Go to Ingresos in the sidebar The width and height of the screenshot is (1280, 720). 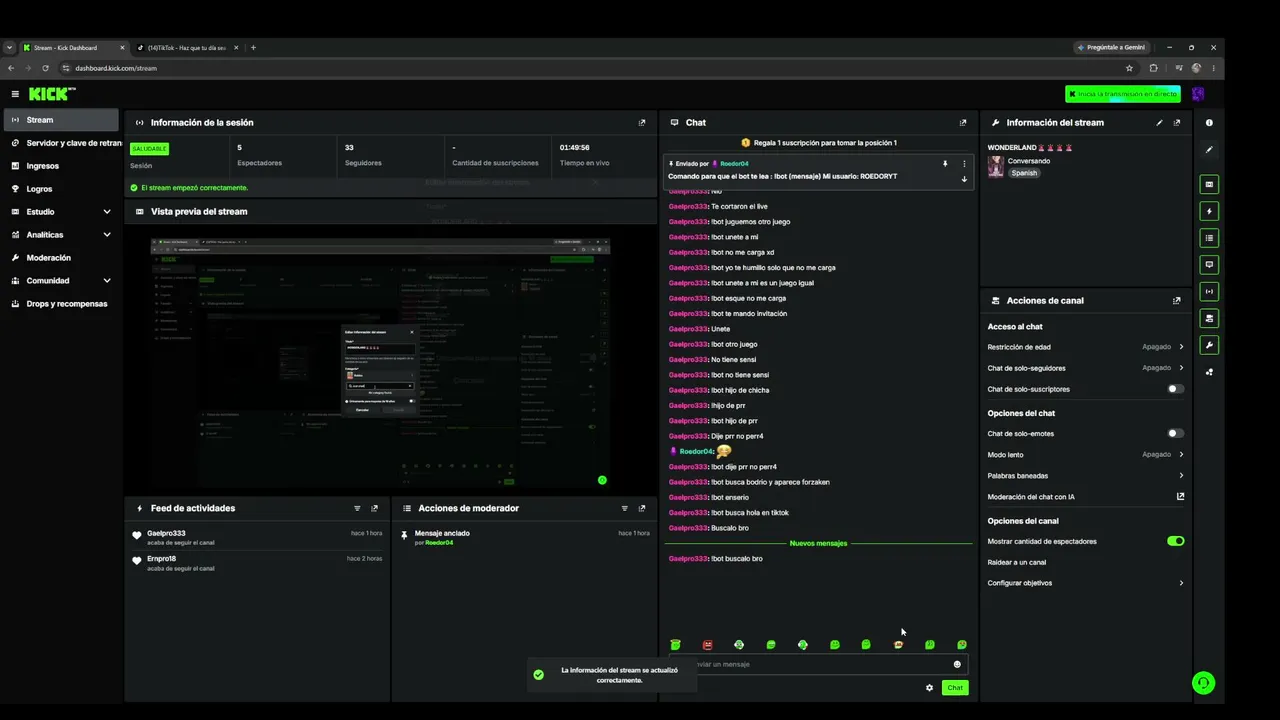[x=63, y=166]
